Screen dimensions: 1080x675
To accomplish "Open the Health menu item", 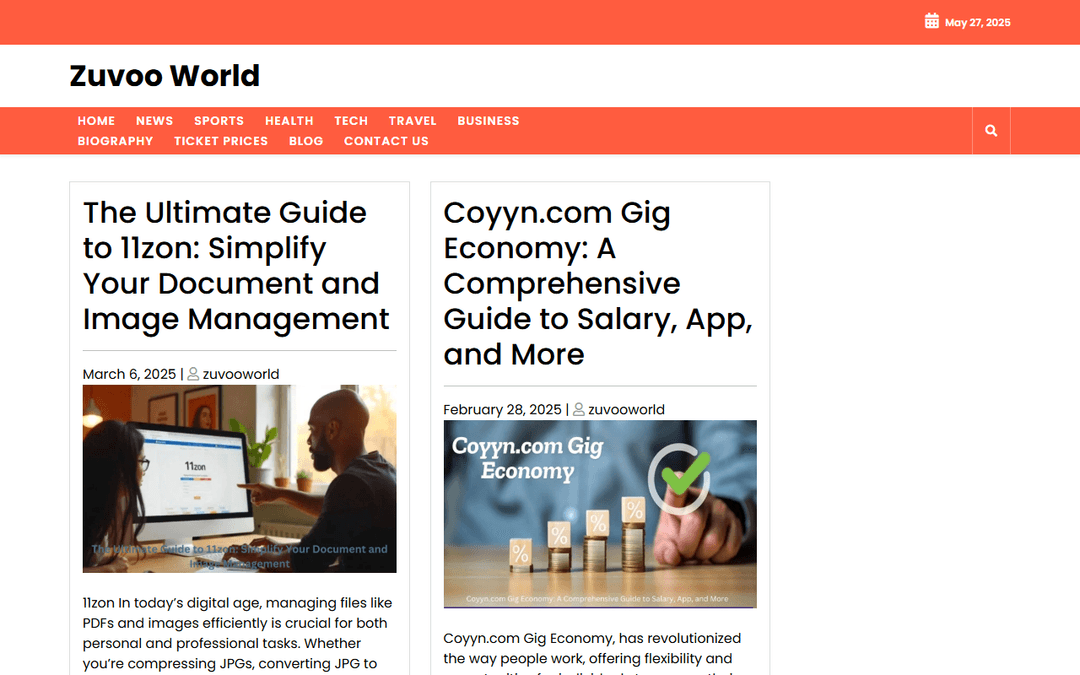I will click(289, 121).
